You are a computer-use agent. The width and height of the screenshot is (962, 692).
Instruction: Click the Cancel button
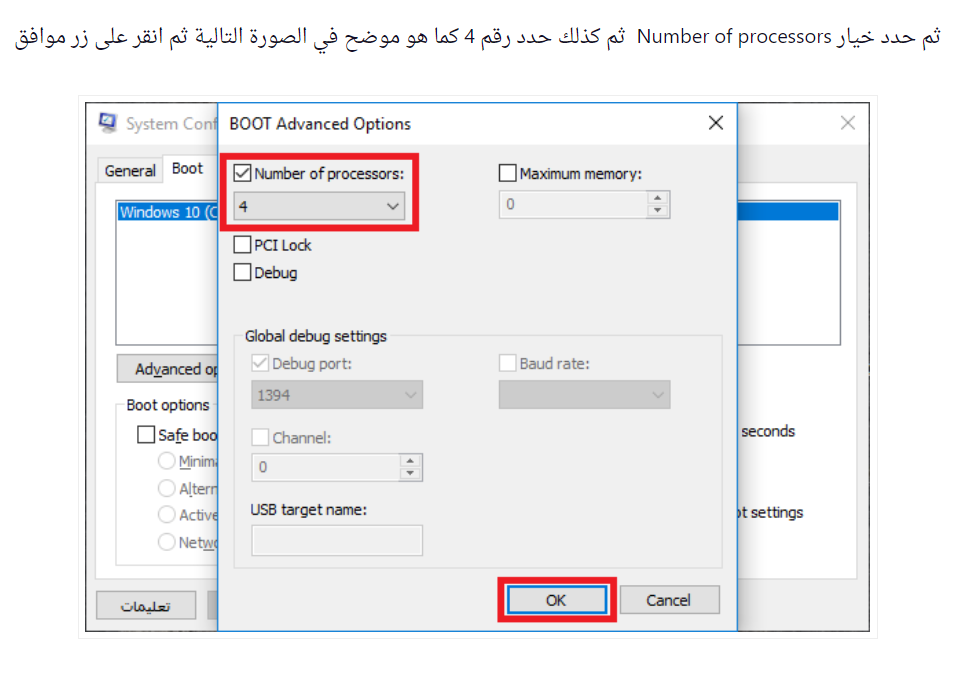668,600
